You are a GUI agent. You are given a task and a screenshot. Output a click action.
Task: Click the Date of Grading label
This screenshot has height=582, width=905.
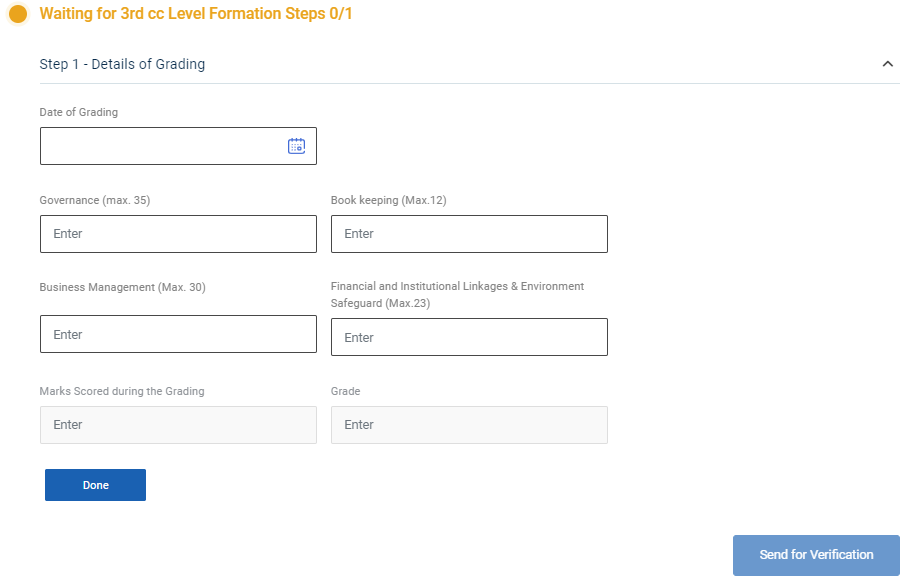[x=79, y=112]
